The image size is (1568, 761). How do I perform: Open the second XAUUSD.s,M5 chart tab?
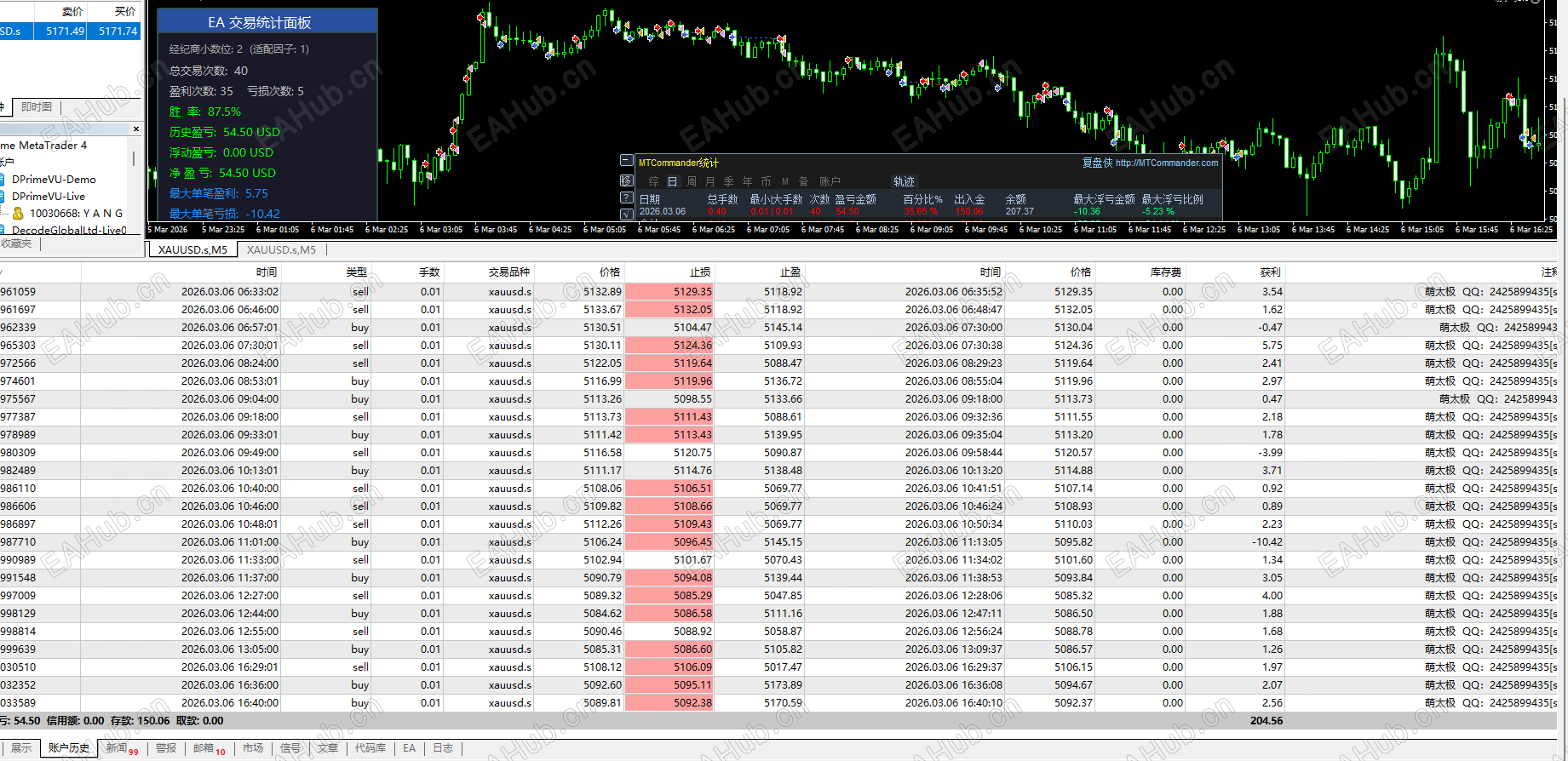[281, 249]
